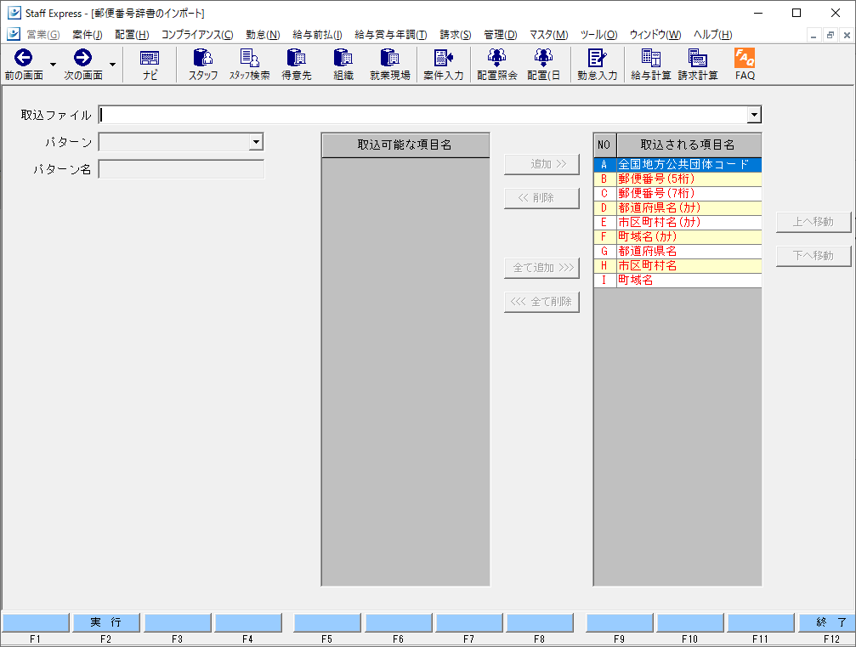The image size is (856, 647).
Task: Run import with 実行 F2 button
Action: coord(106,622)
